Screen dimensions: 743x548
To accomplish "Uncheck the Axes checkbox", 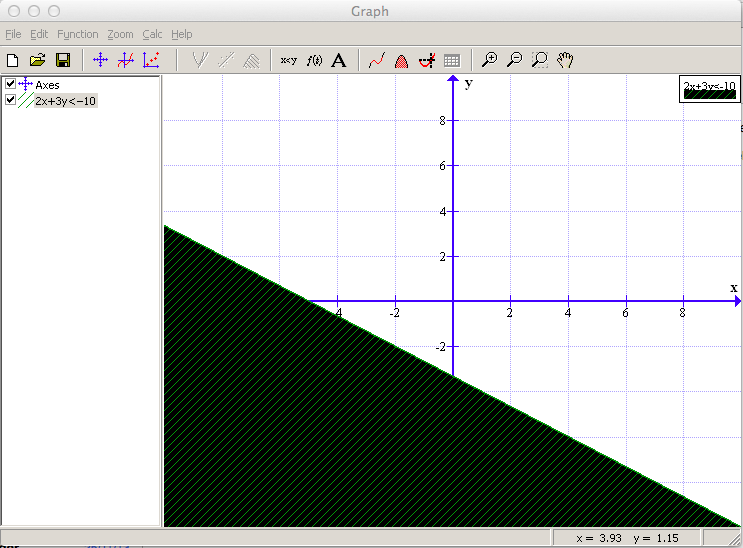I will [x=10, y=84].
